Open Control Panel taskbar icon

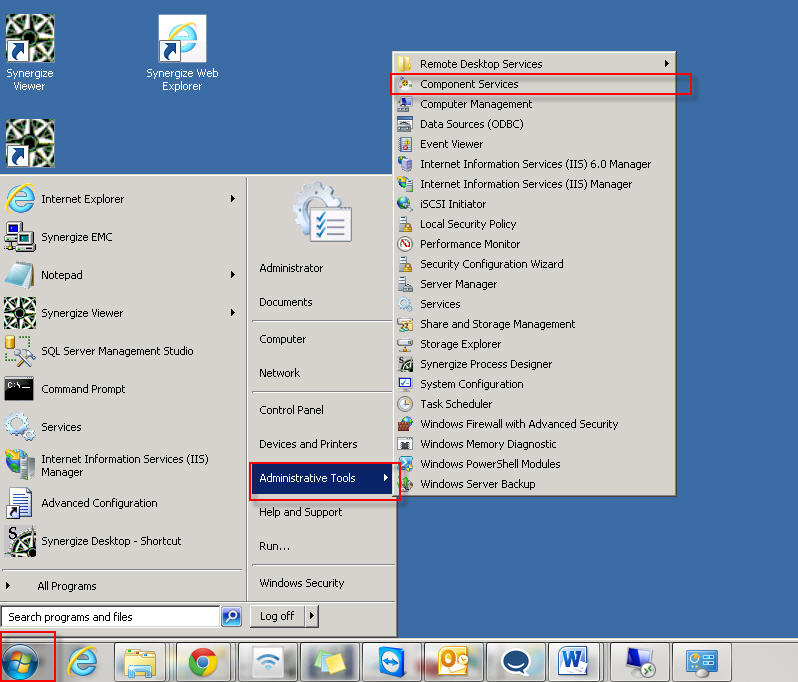click(x=702, y=662)
